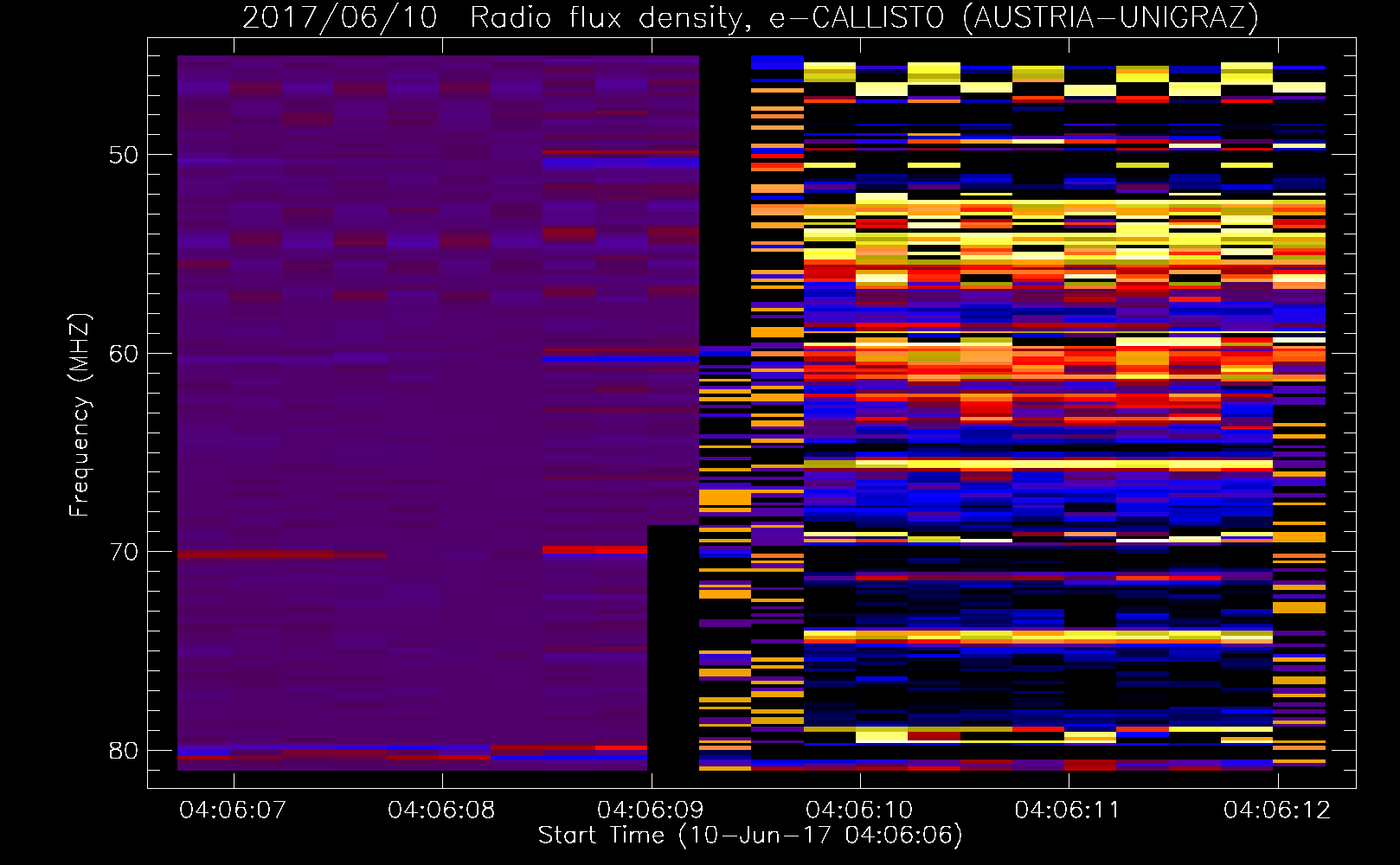Click the '04:06:07' time tick label
This screenshot has height=865, width=1400.
point(233,811)
